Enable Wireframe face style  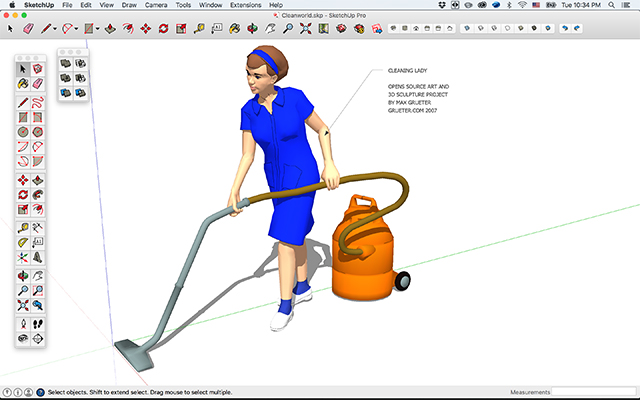(x=494, y=28)
